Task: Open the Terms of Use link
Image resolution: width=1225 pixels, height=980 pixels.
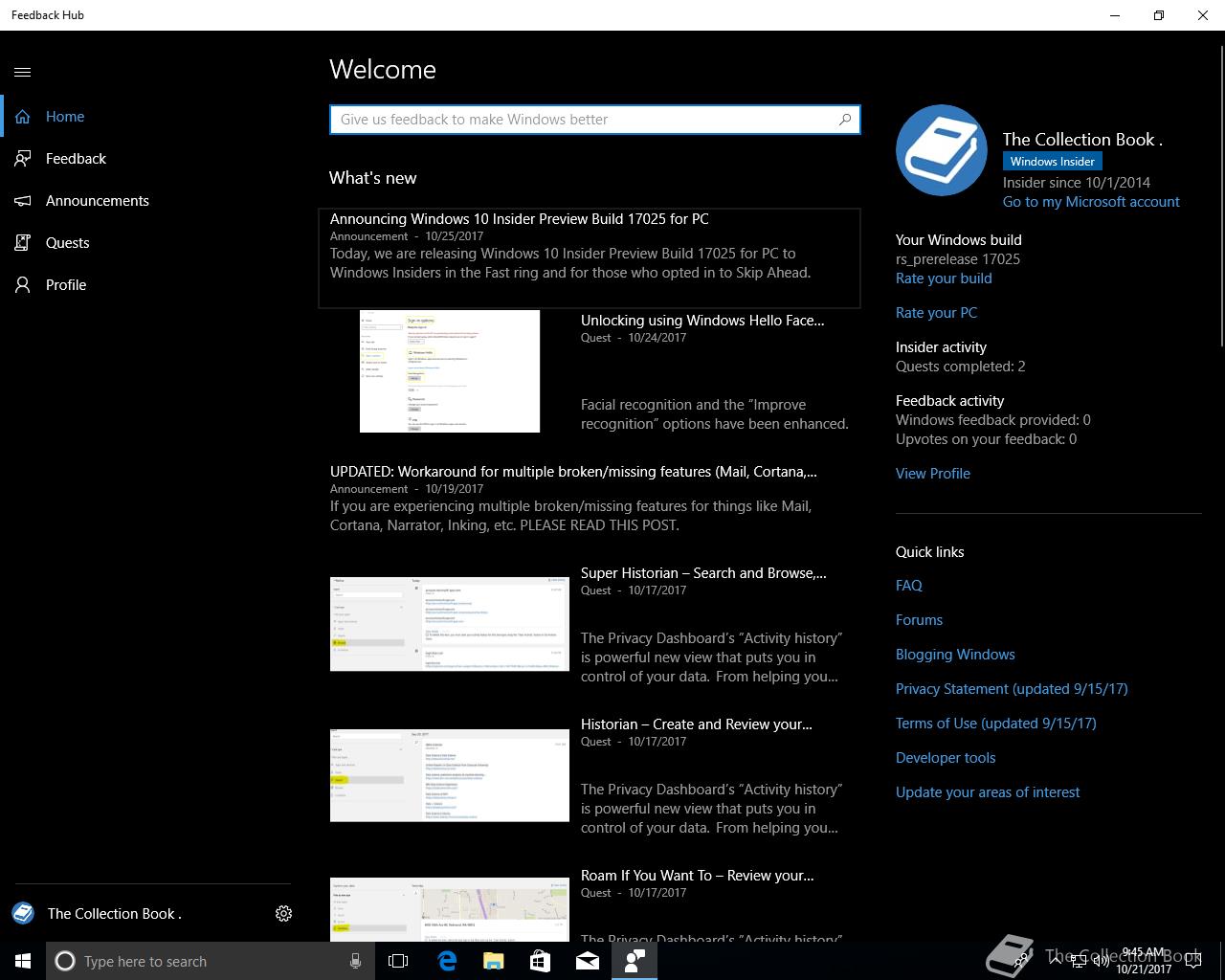Action: coord(996,724)
